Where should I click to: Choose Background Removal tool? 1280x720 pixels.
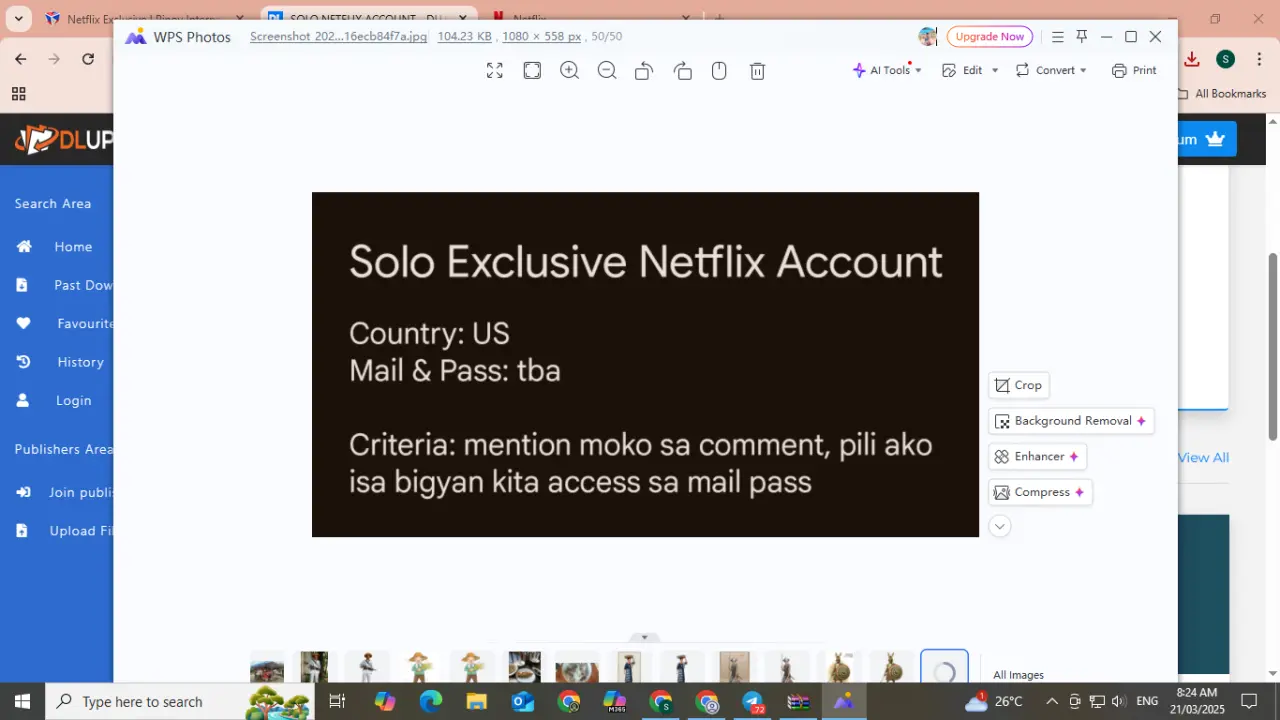1071,421
